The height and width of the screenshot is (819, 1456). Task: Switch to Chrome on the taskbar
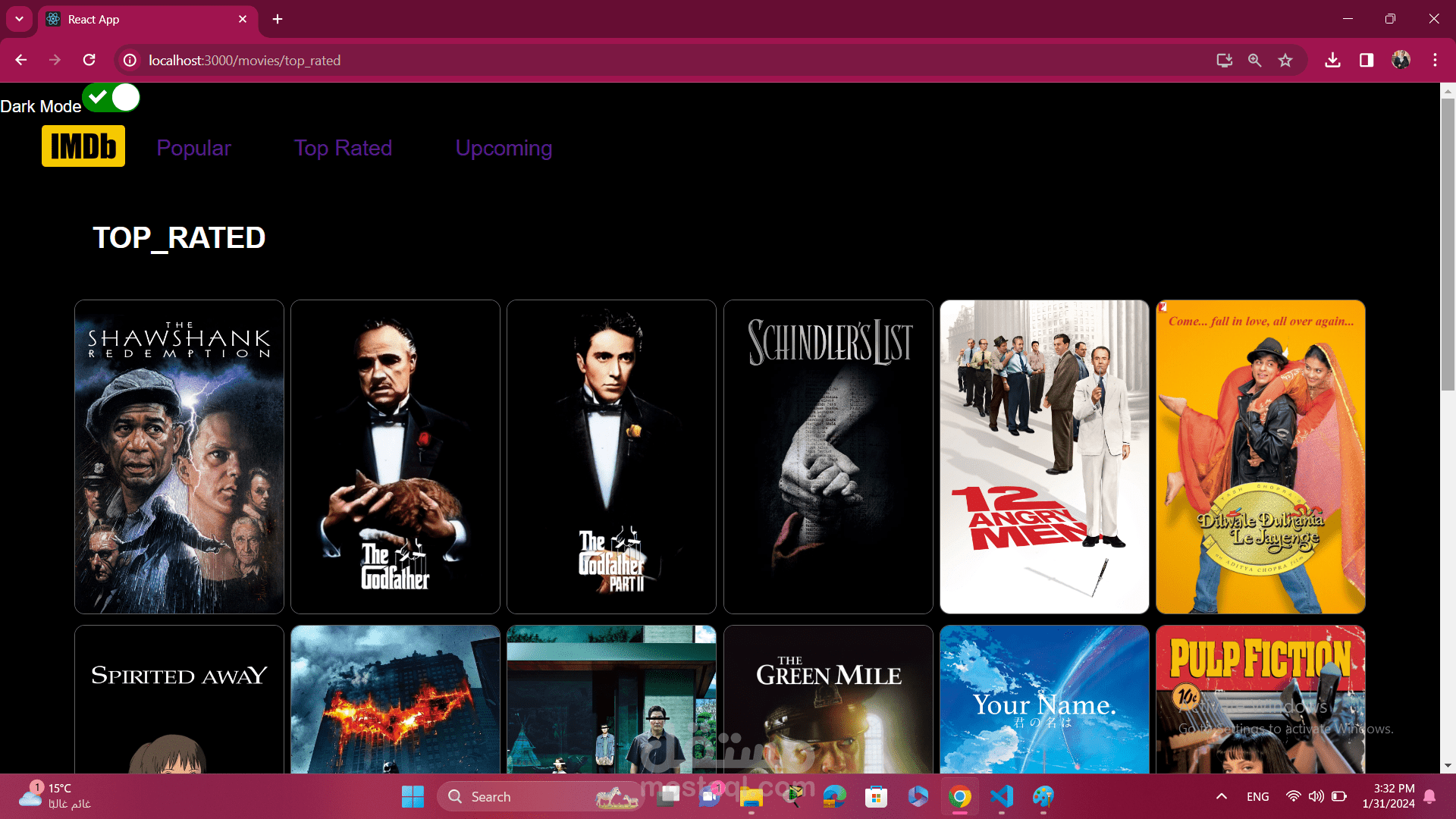point(959,797)
